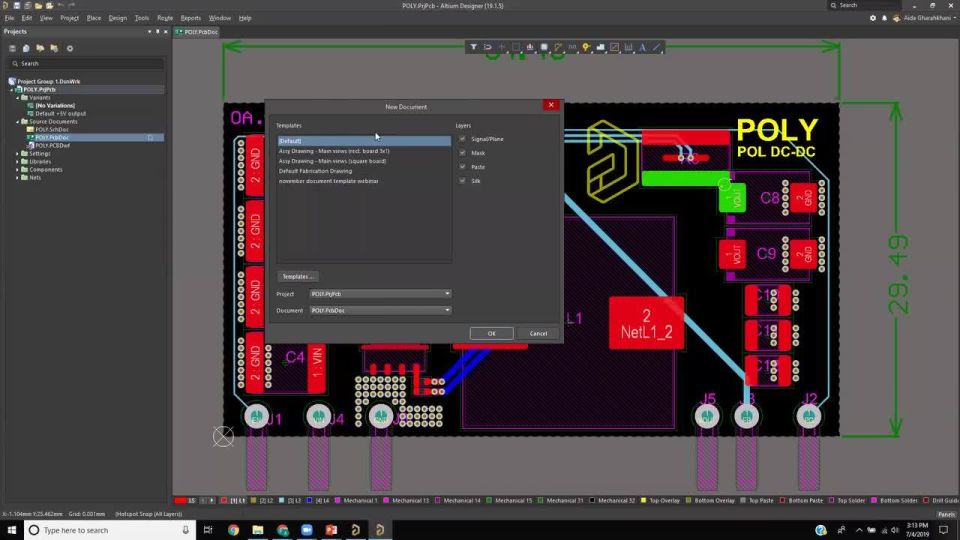Viewport: 960px width, 540px height.
Task: Click the Undo arrow in the title bar
Action: (61, 6)
